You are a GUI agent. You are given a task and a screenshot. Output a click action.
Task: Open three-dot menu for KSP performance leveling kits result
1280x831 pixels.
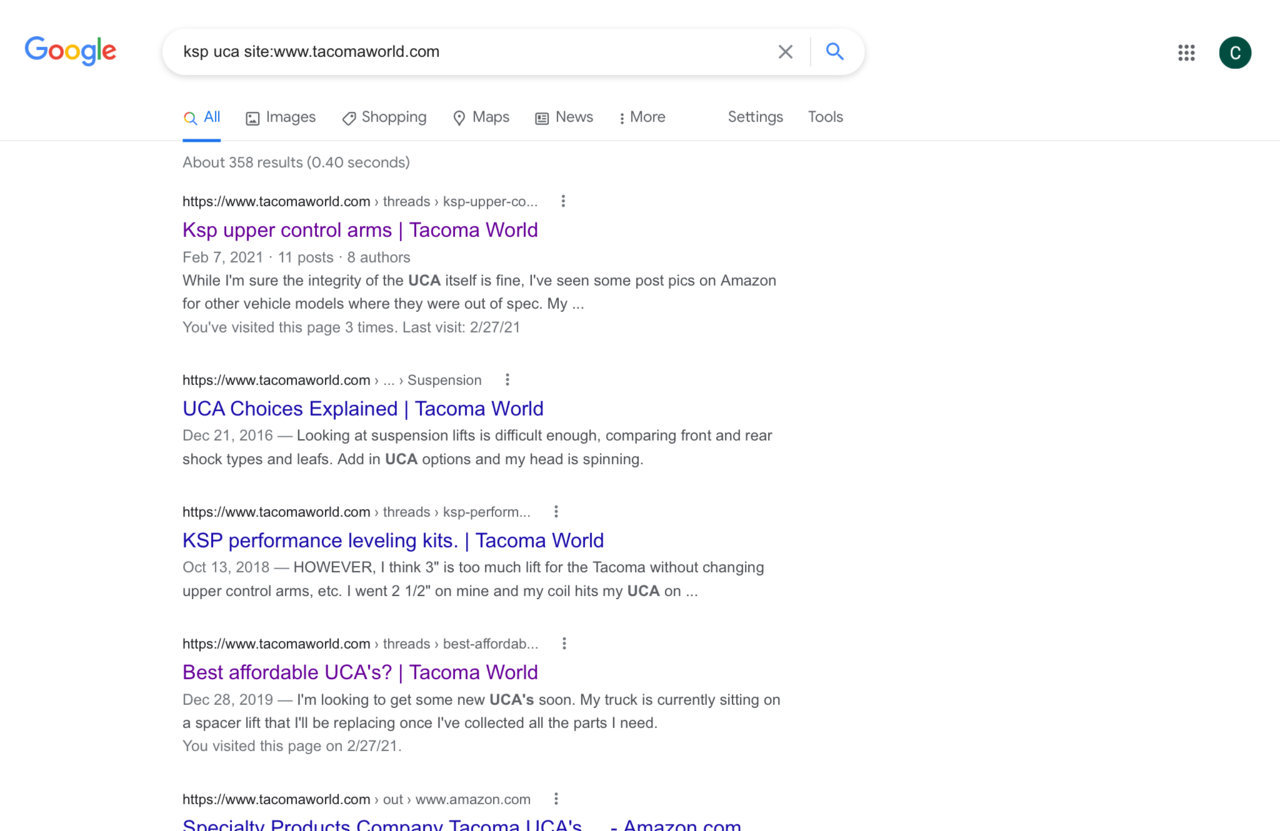click(556, 512)
